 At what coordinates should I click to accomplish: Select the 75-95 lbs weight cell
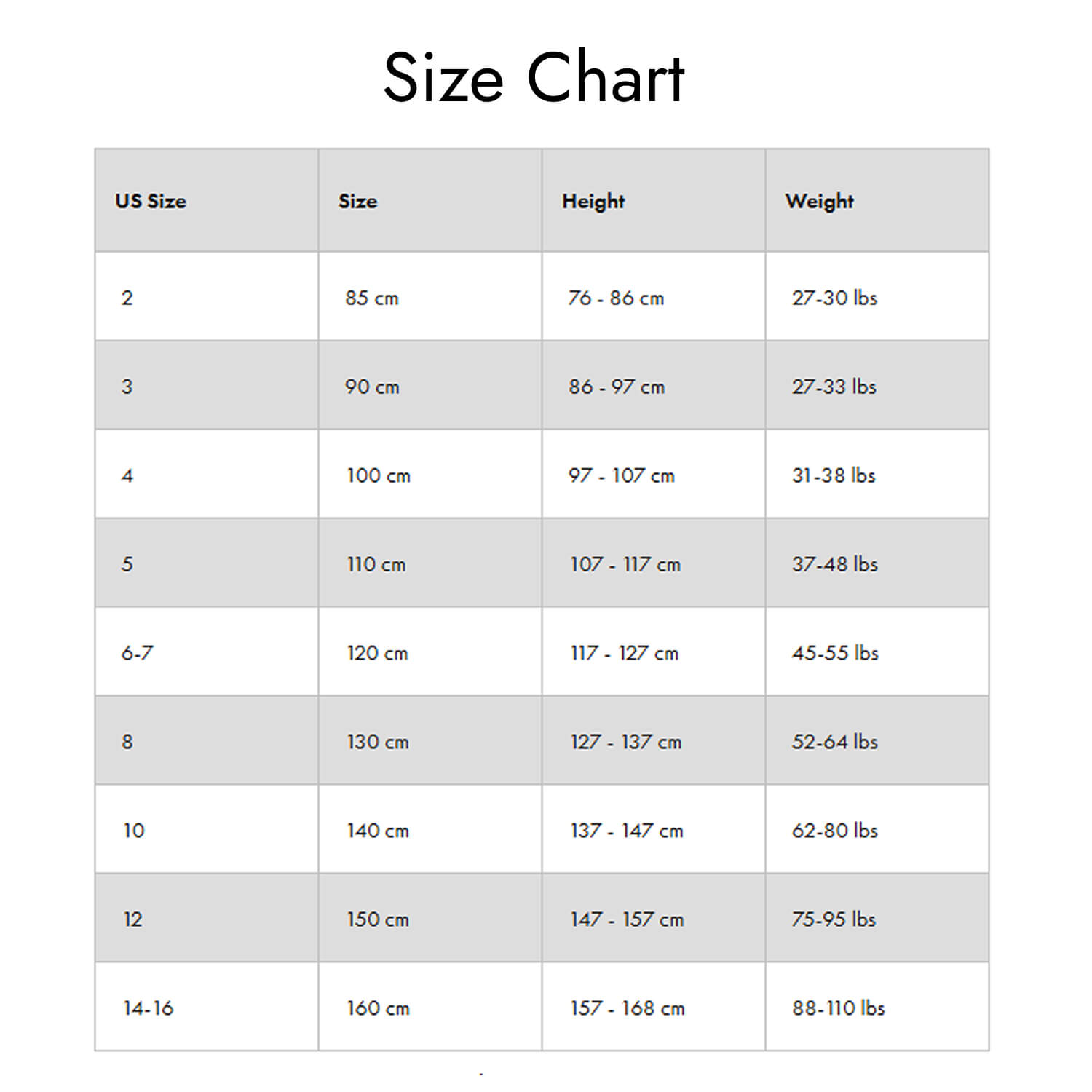[877, 919]
